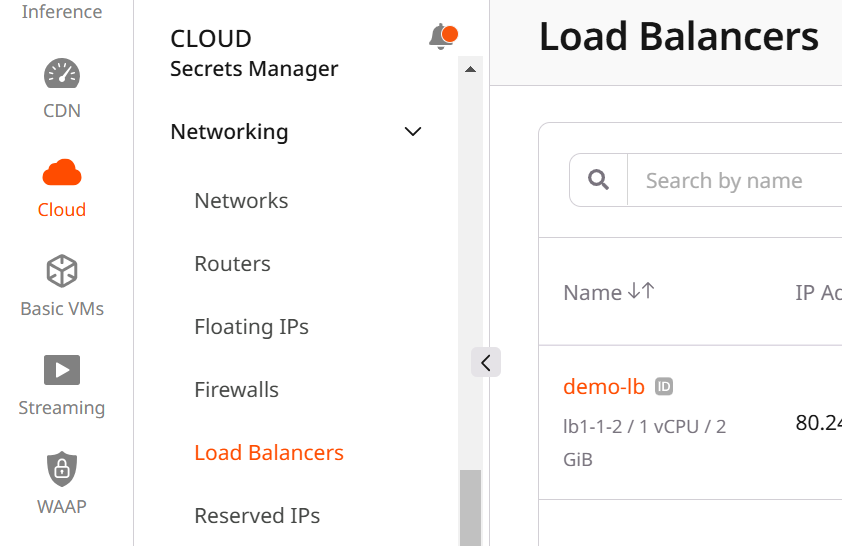
Task: Click the CLOUD panel heading
Action: pos(210,39)
